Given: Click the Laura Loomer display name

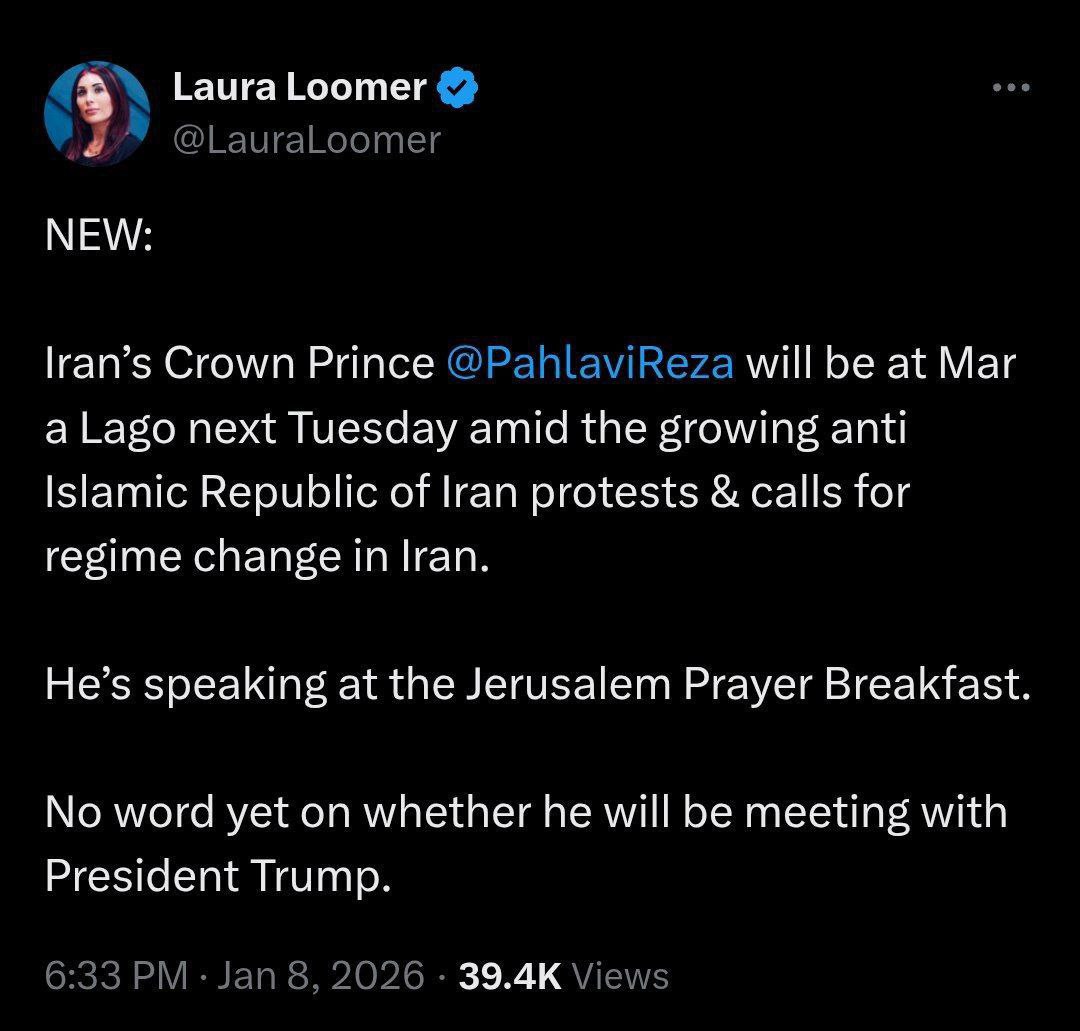Looking at the screenshot, I should [299, 88].
